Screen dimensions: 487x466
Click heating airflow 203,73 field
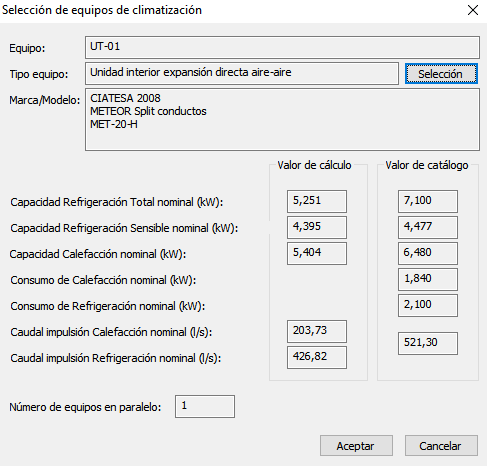[x=317, y=331]
